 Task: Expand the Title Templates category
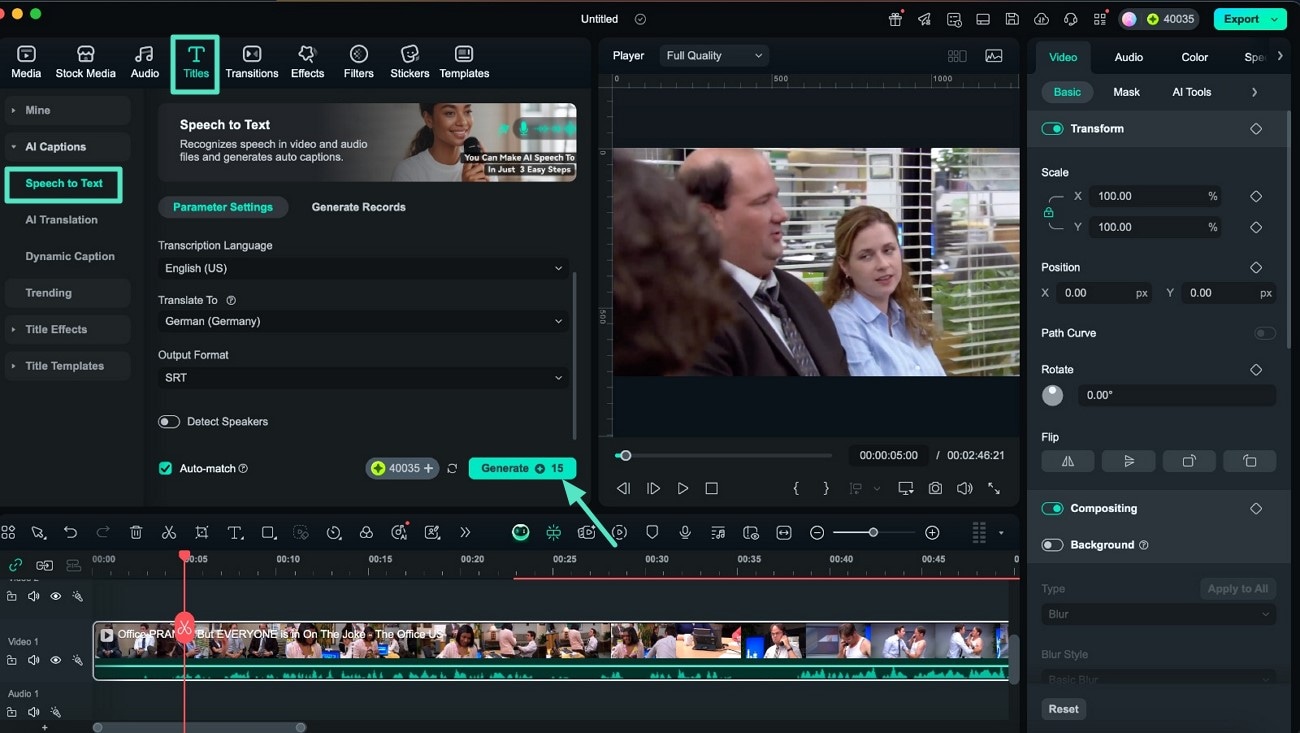(x=67, y=366)
